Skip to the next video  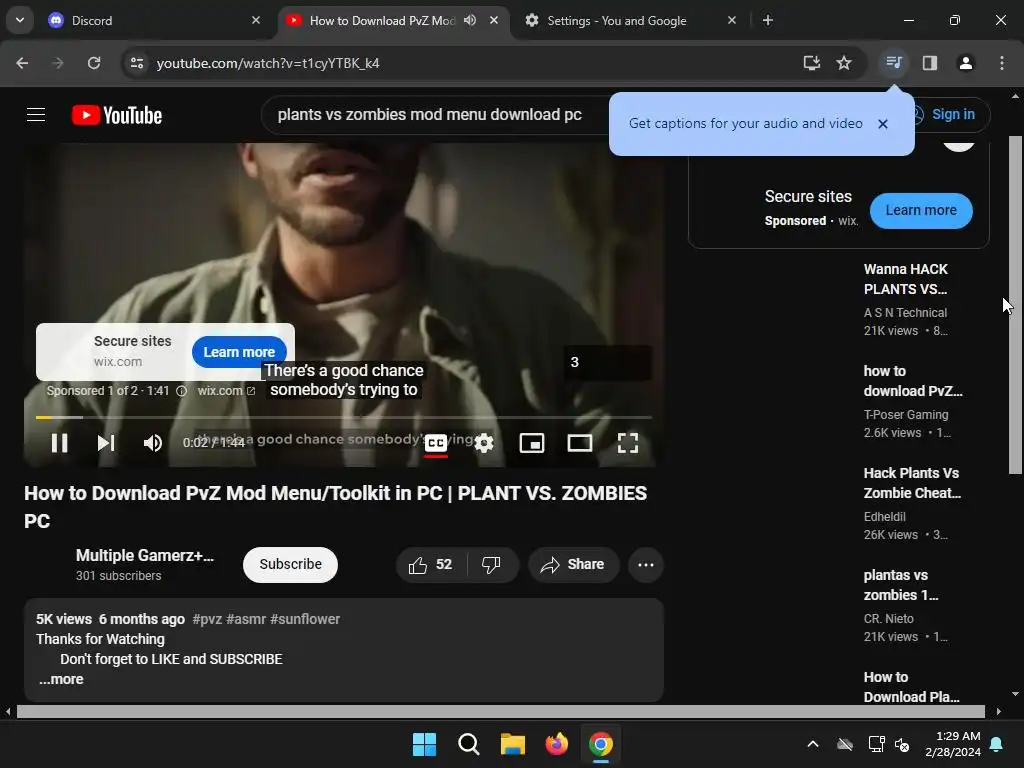tap(106, 443)
